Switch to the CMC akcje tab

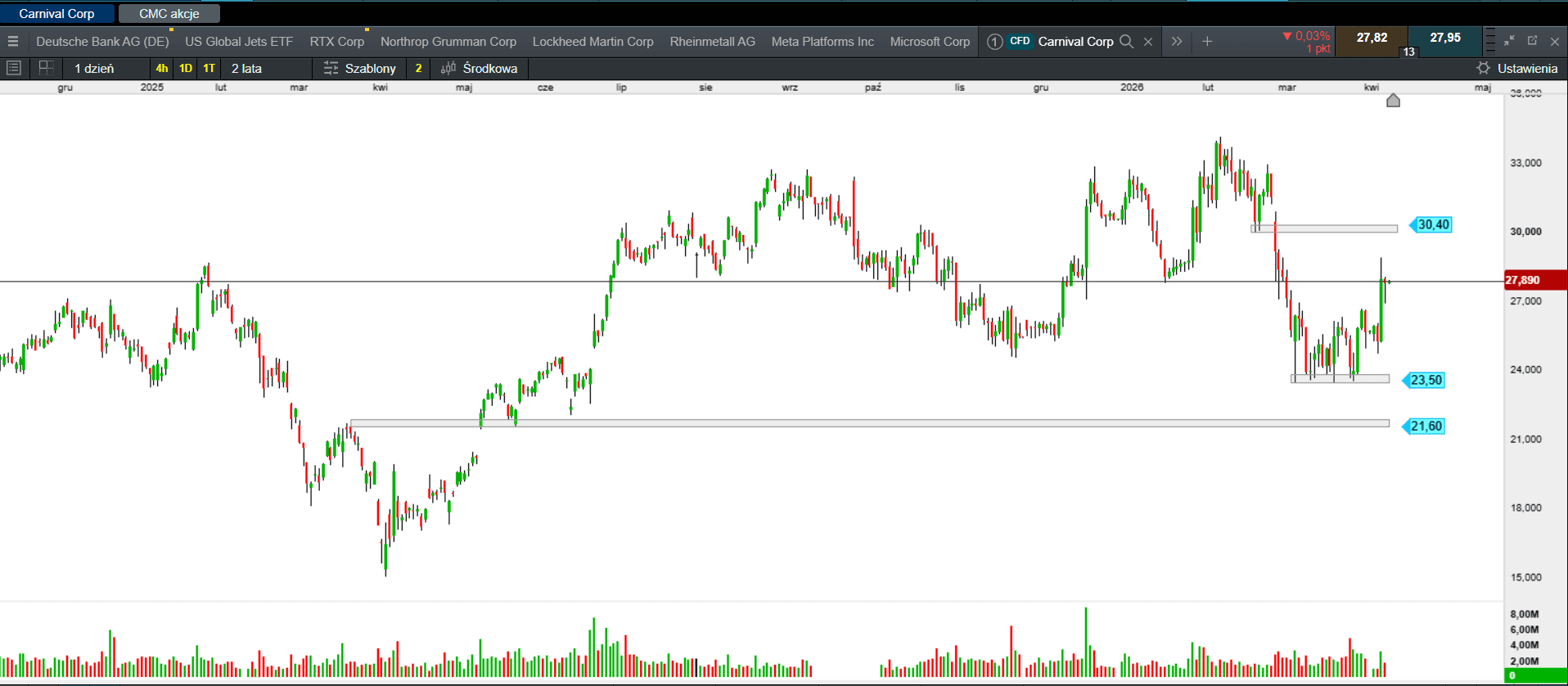click(169, 14)
